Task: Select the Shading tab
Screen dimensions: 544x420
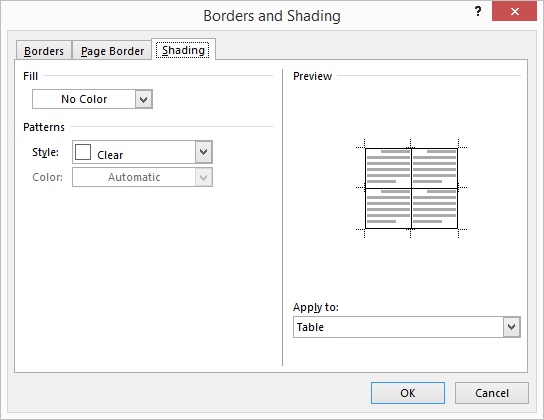Action: coord(183,50)
